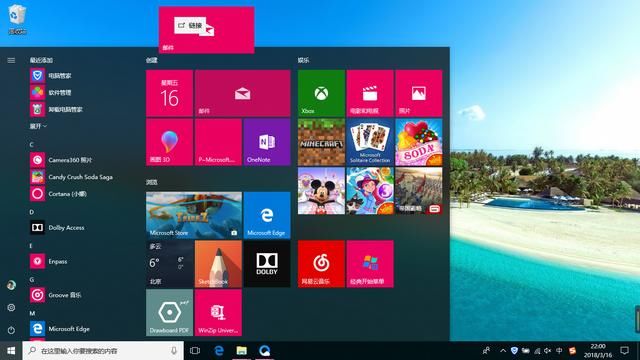Screen dimensions: 640x360
Task: Open the calendar tile showing 16
Action: point(169,93)
